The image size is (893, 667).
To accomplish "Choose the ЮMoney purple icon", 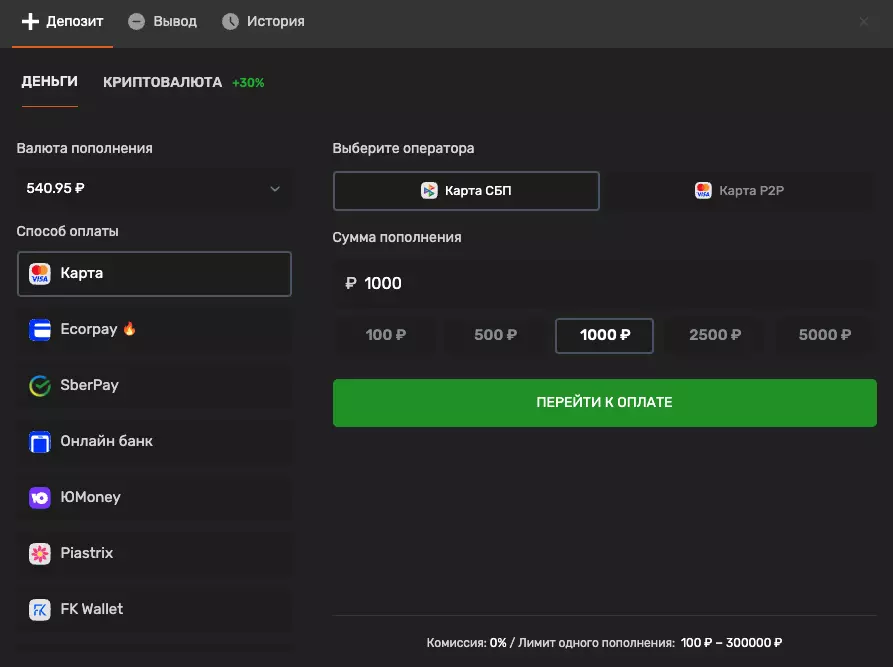I will 40,498.
